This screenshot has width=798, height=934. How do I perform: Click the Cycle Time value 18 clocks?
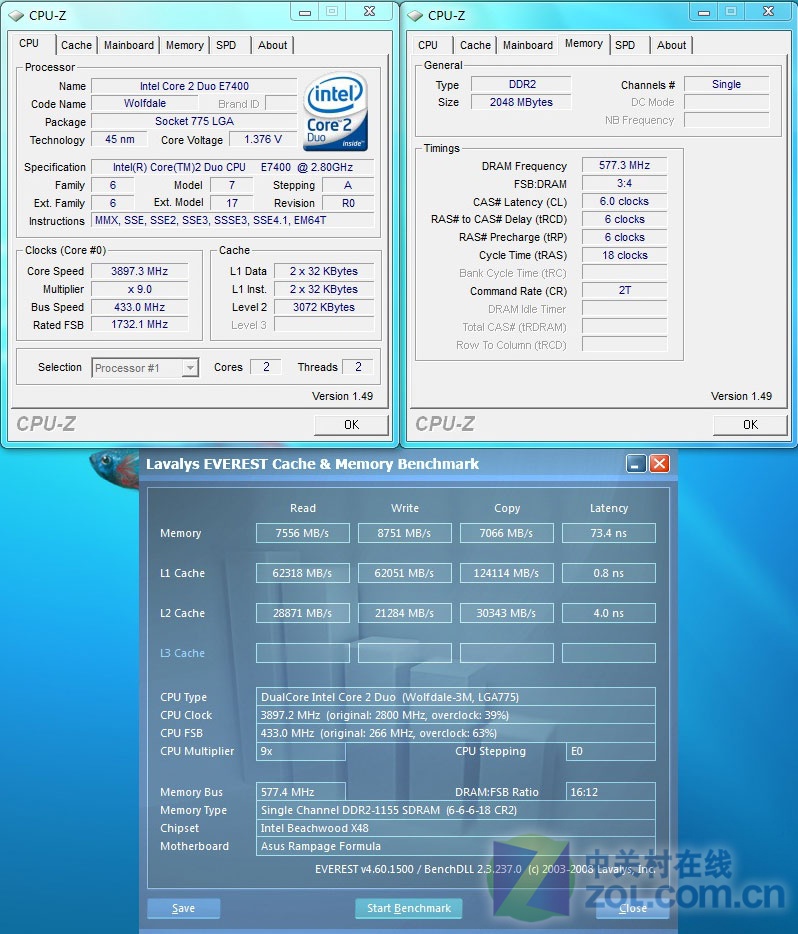(624, 255)
